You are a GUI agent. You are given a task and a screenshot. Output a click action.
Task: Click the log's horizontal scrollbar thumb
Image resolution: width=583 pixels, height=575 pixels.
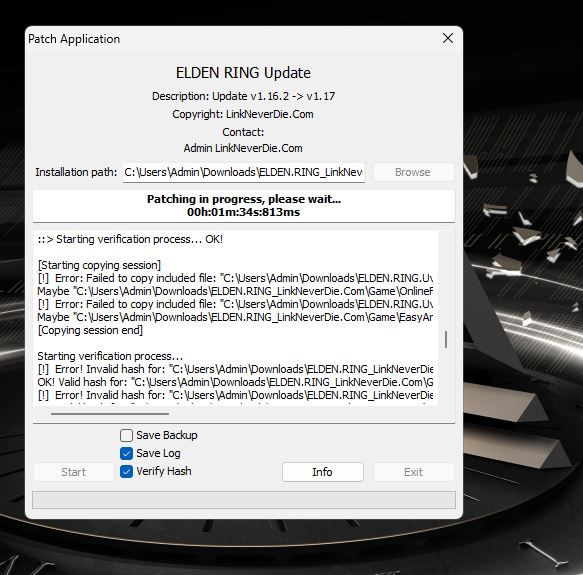coord(110,413)
